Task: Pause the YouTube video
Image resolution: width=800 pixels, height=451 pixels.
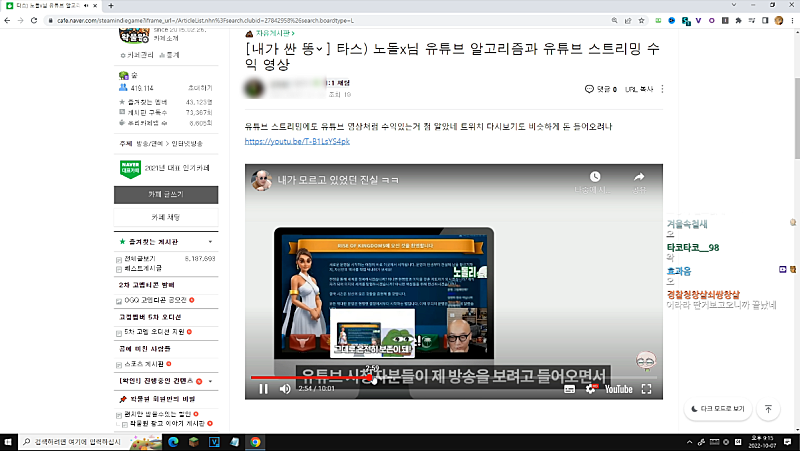Action: coord(263,389)
